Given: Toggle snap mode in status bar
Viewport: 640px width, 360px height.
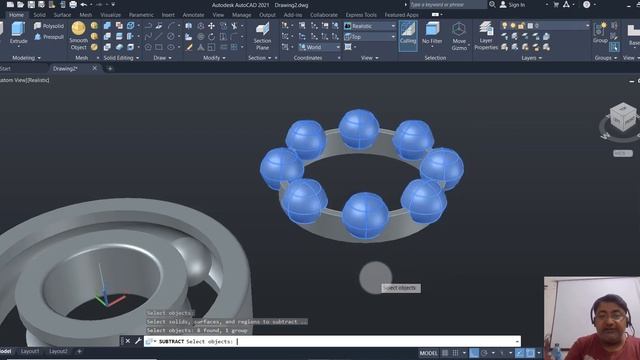Looking at the screenshot, I should pyautogui.click(x=456, y=353).
